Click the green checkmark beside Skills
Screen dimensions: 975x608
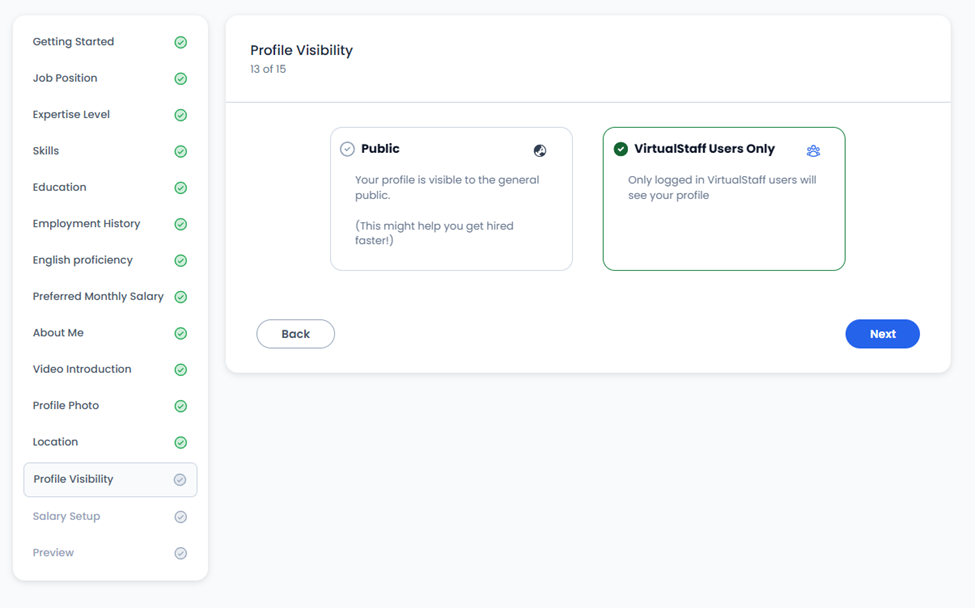pos(180,151)
